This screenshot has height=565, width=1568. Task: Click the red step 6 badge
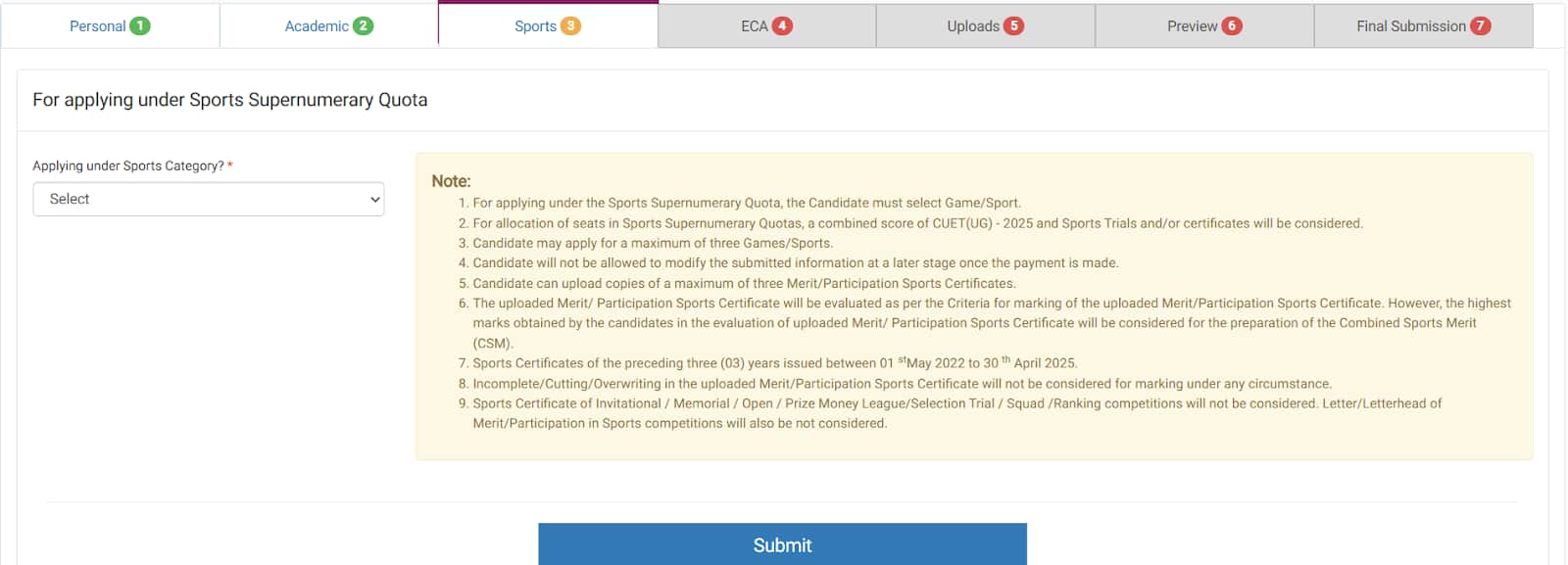[x=1232, y=26]
